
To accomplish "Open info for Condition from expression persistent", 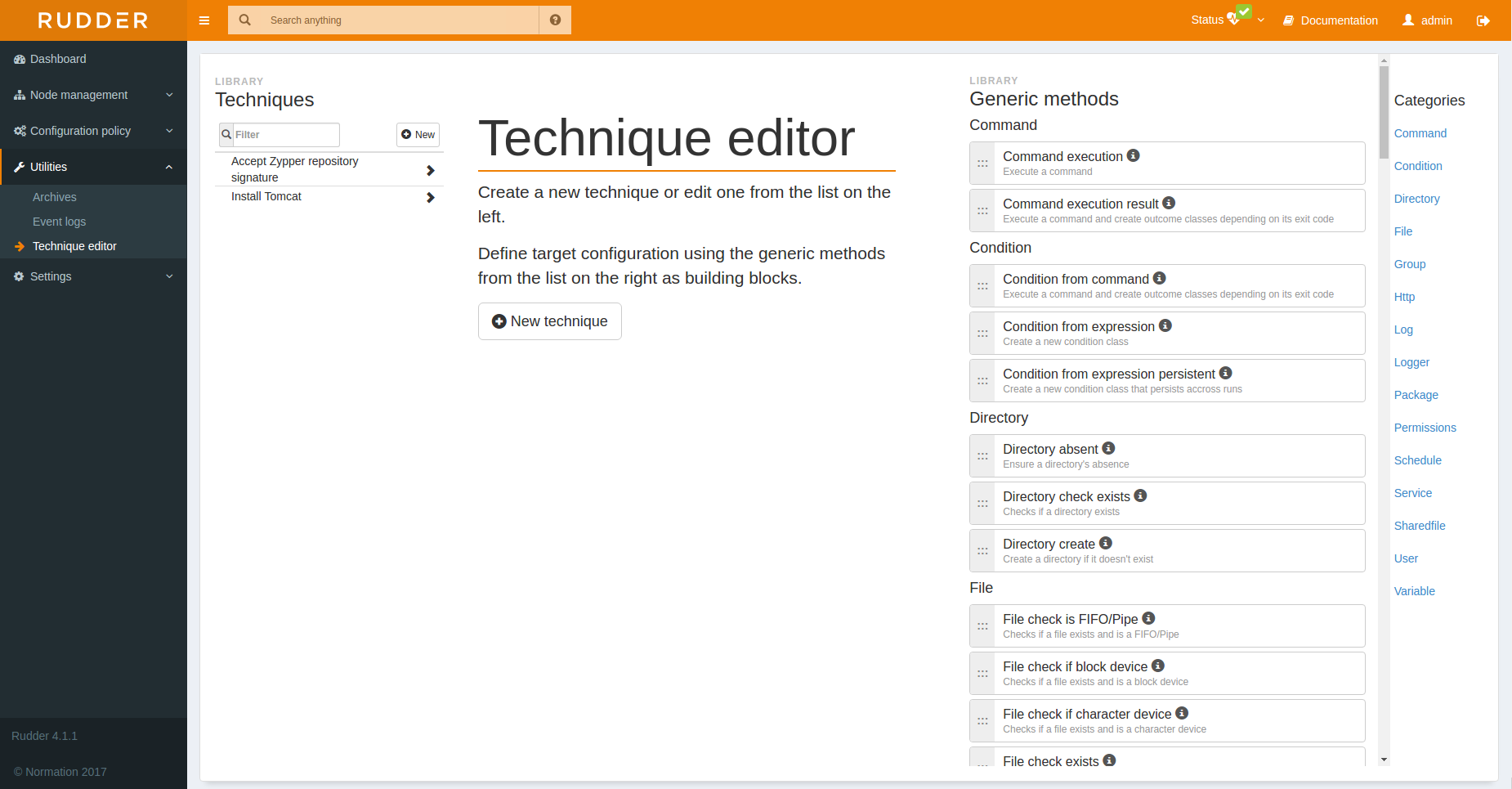I will coord(1225,373).
